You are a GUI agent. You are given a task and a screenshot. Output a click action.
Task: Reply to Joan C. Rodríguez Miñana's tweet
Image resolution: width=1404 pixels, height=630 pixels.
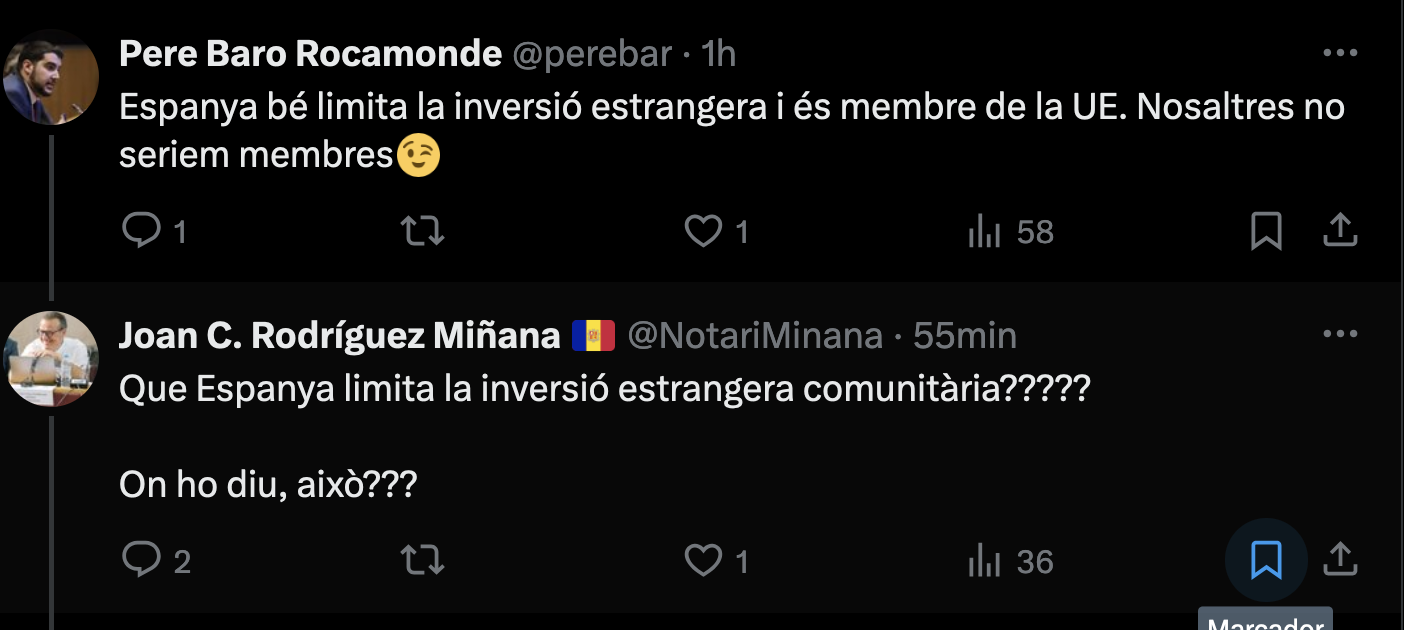click(x=141, y=560)
